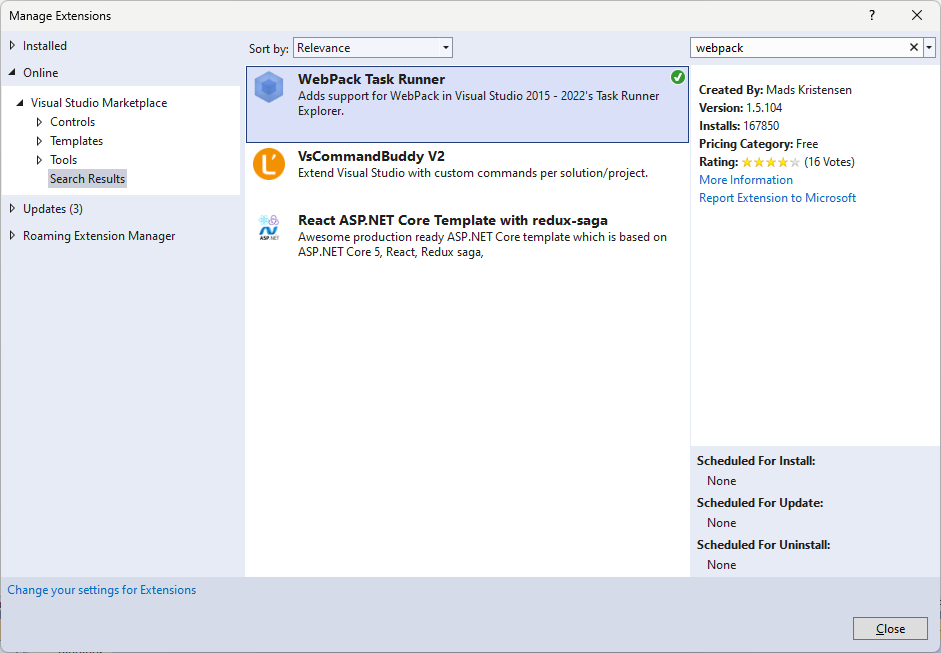Select the Controls category
Image resolution: width=941 pixels, height=653 pixels.
point(73,122)
